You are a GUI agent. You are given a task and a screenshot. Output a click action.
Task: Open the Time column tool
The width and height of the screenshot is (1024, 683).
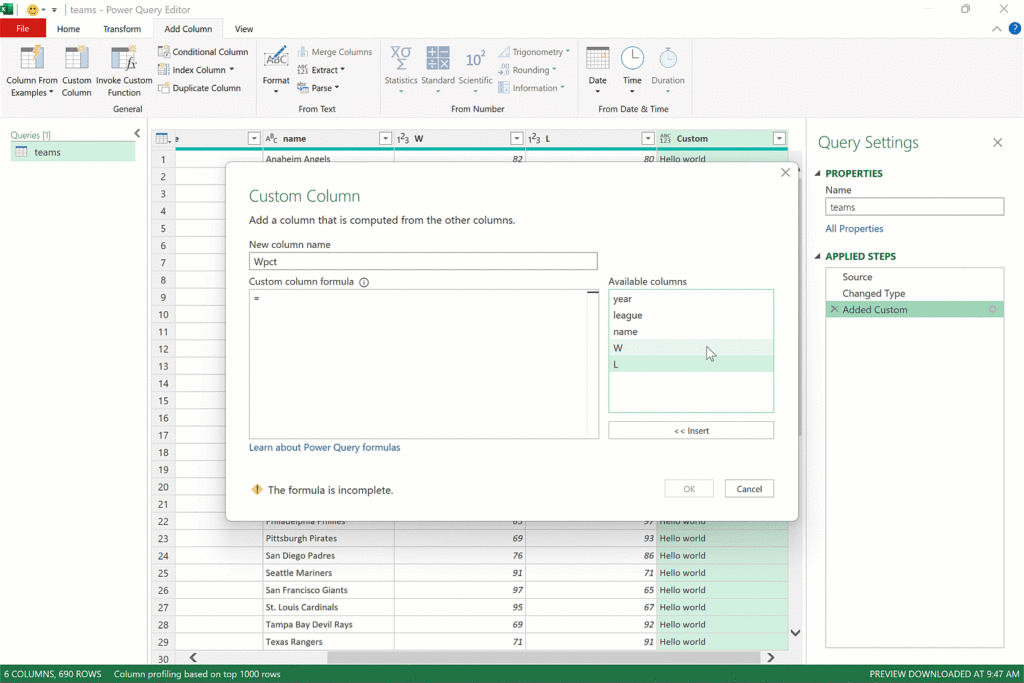click(x=632, y=59)
